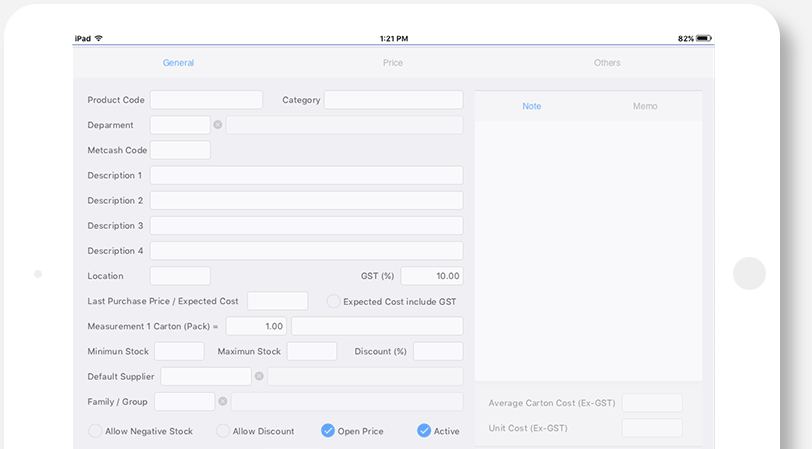Viewport: 812px width, 449px height.
Task: Focus the Description 1 field
Action: point(307,175)
